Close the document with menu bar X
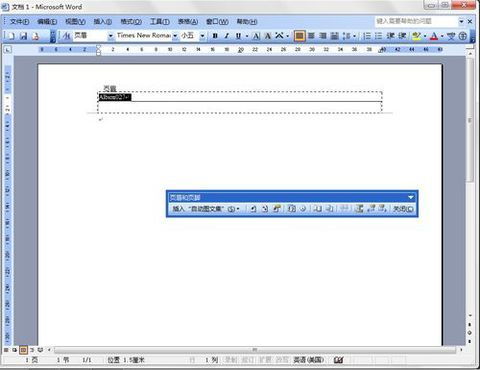 click(x=470, y=21)
